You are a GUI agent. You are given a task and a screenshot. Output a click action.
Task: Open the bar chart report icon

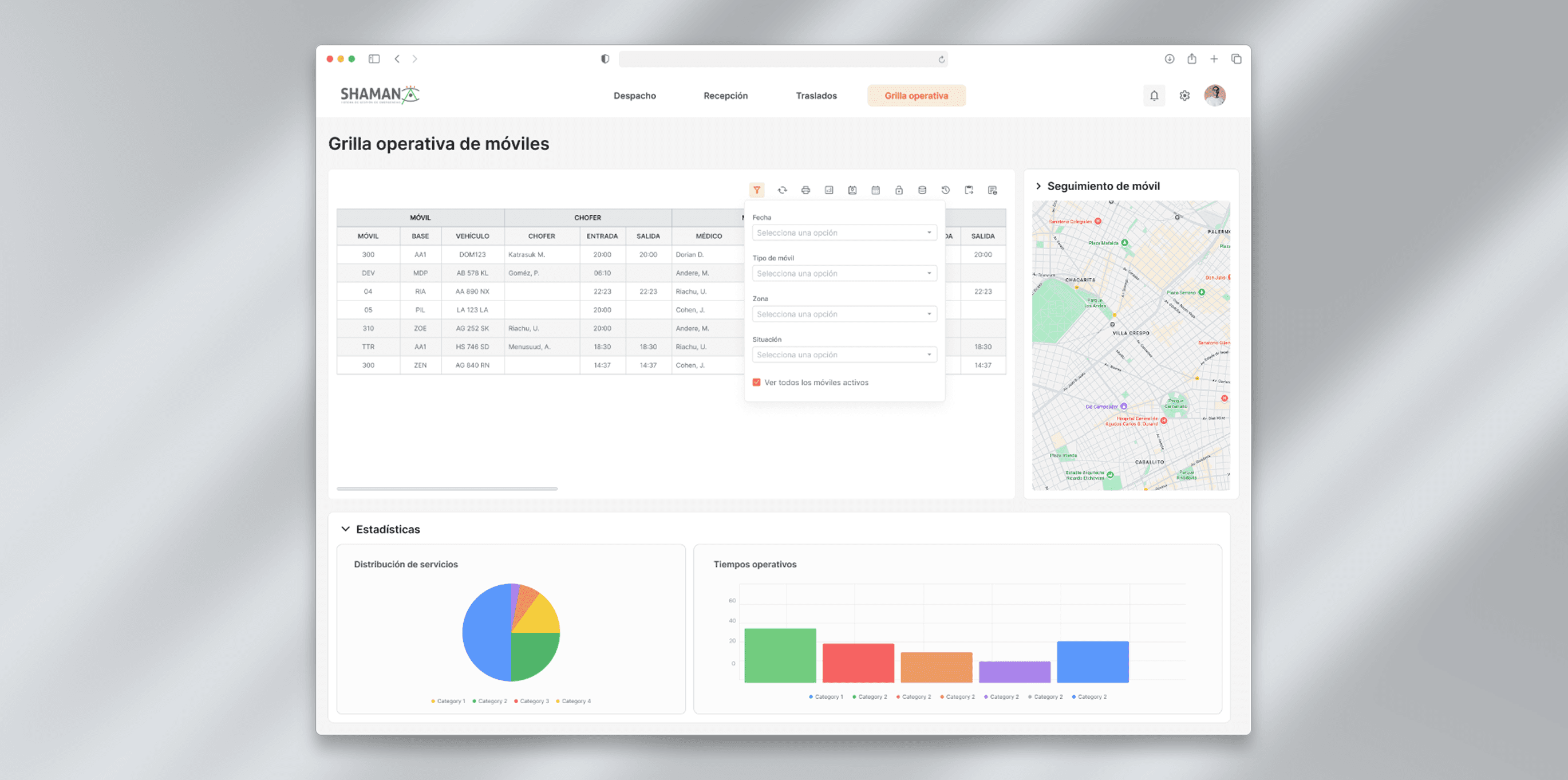click(x=829, y=190)
